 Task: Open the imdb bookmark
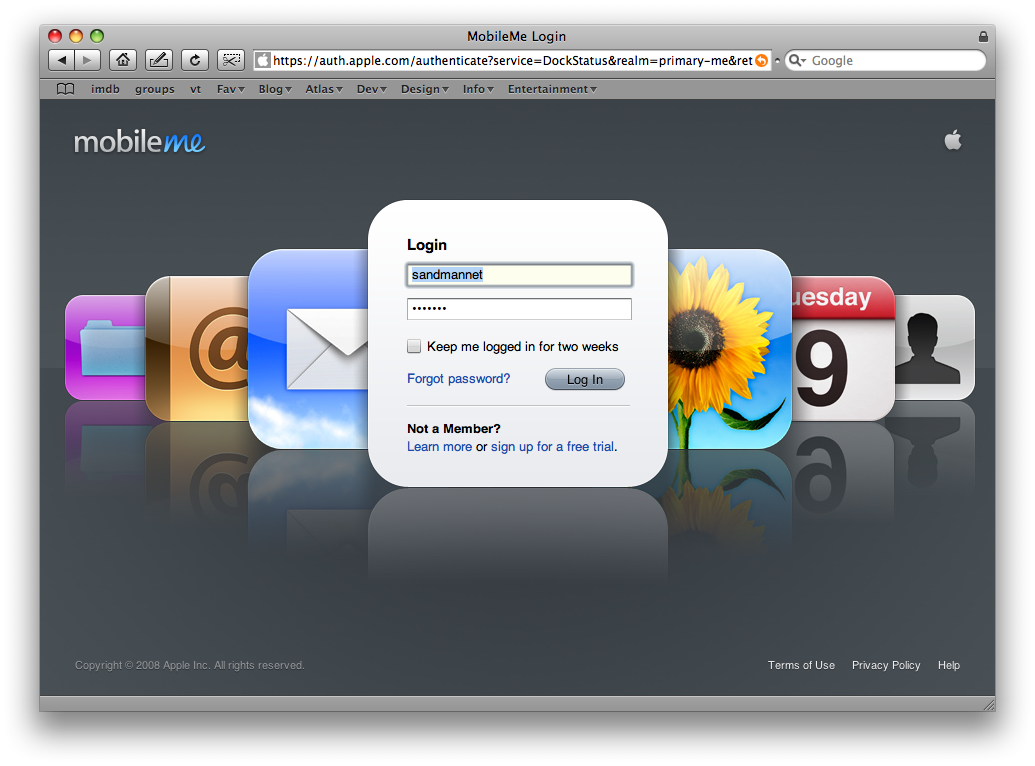pyautogui.click(x=105, y=89)
